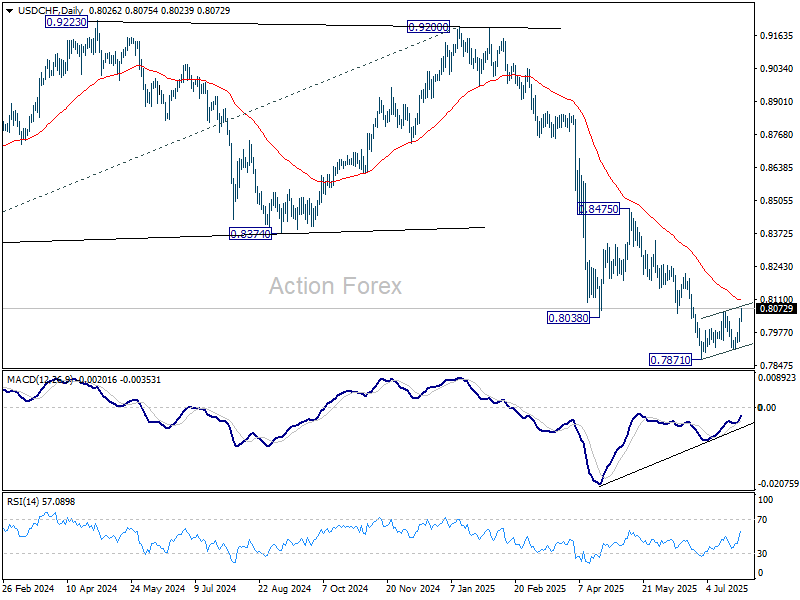800x600 pixels.
Task: Click the 20 Nov 2024 date label
Action: 411,589
